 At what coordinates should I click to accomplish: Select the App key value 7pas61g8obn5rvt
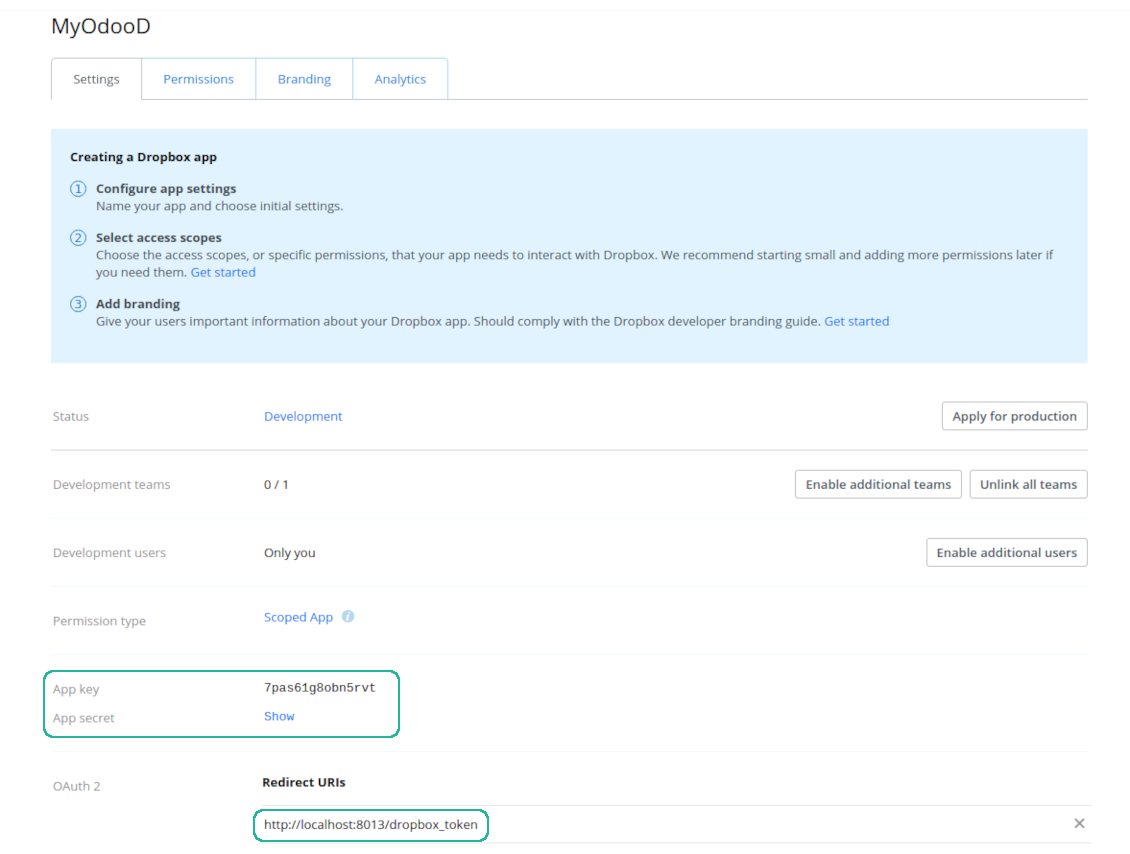(319, 688)
